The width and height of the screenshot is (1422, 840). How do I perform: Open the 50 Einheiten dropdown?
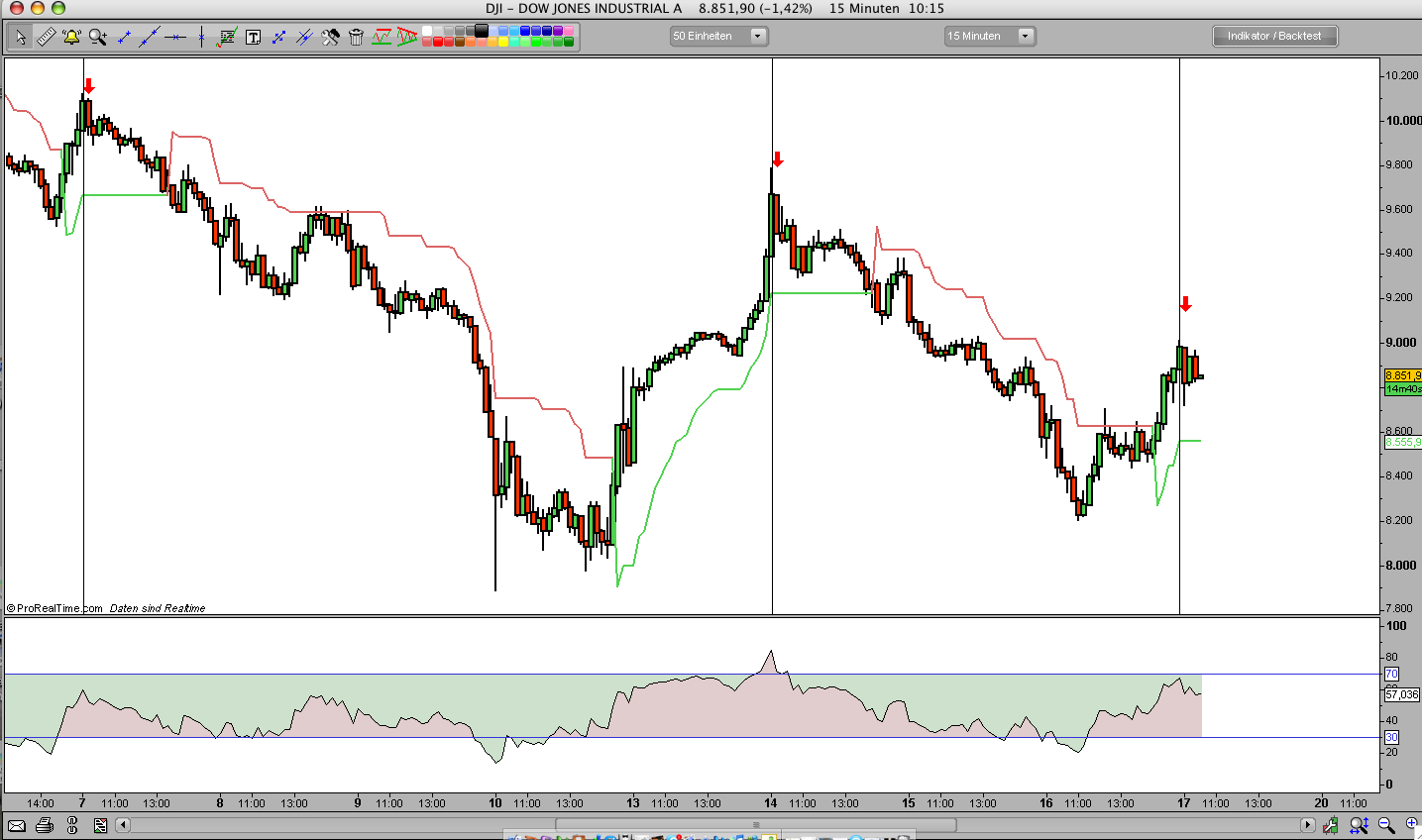coord(718,36)
